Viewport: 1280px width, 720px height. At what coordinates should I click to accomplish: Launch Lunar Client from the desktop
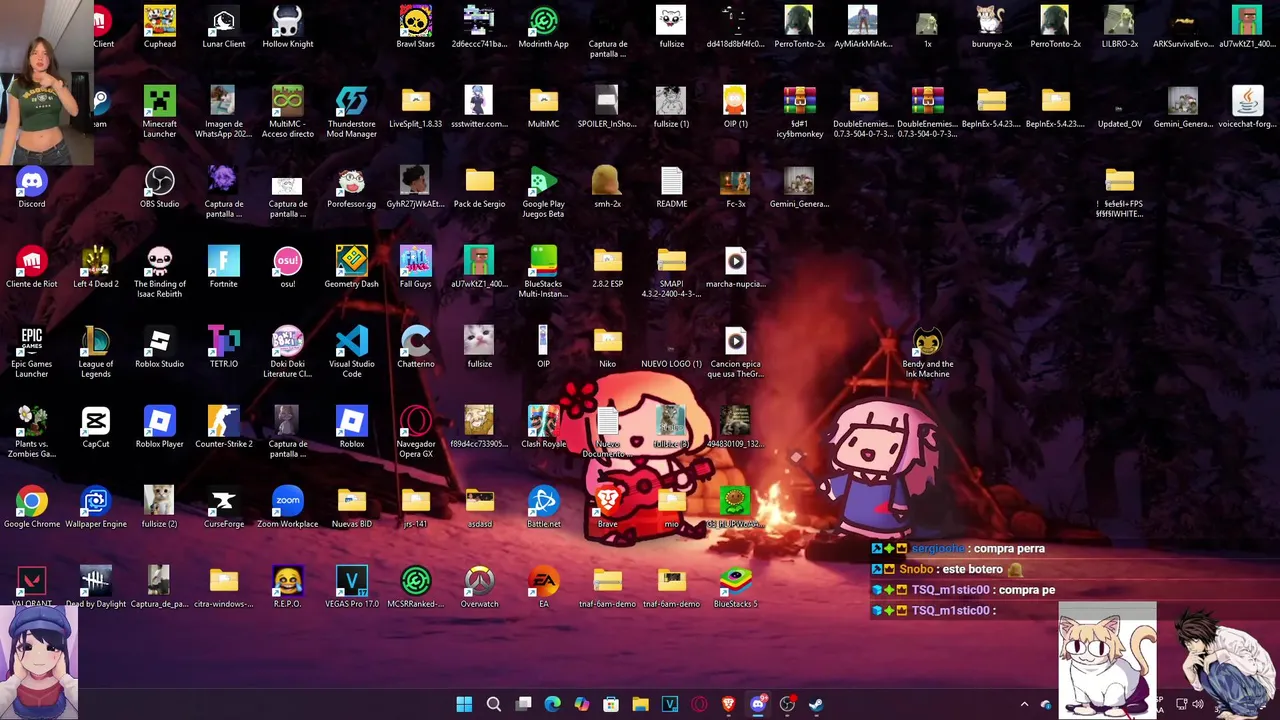(x=223, y=27)
